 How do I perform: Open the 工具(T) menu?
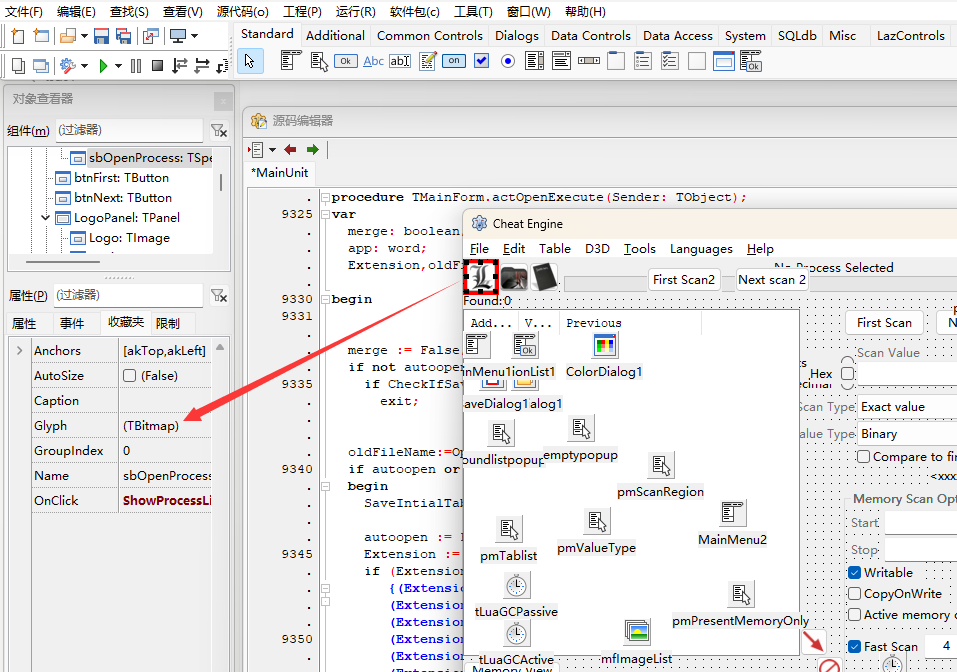click(x=472, y=12)
